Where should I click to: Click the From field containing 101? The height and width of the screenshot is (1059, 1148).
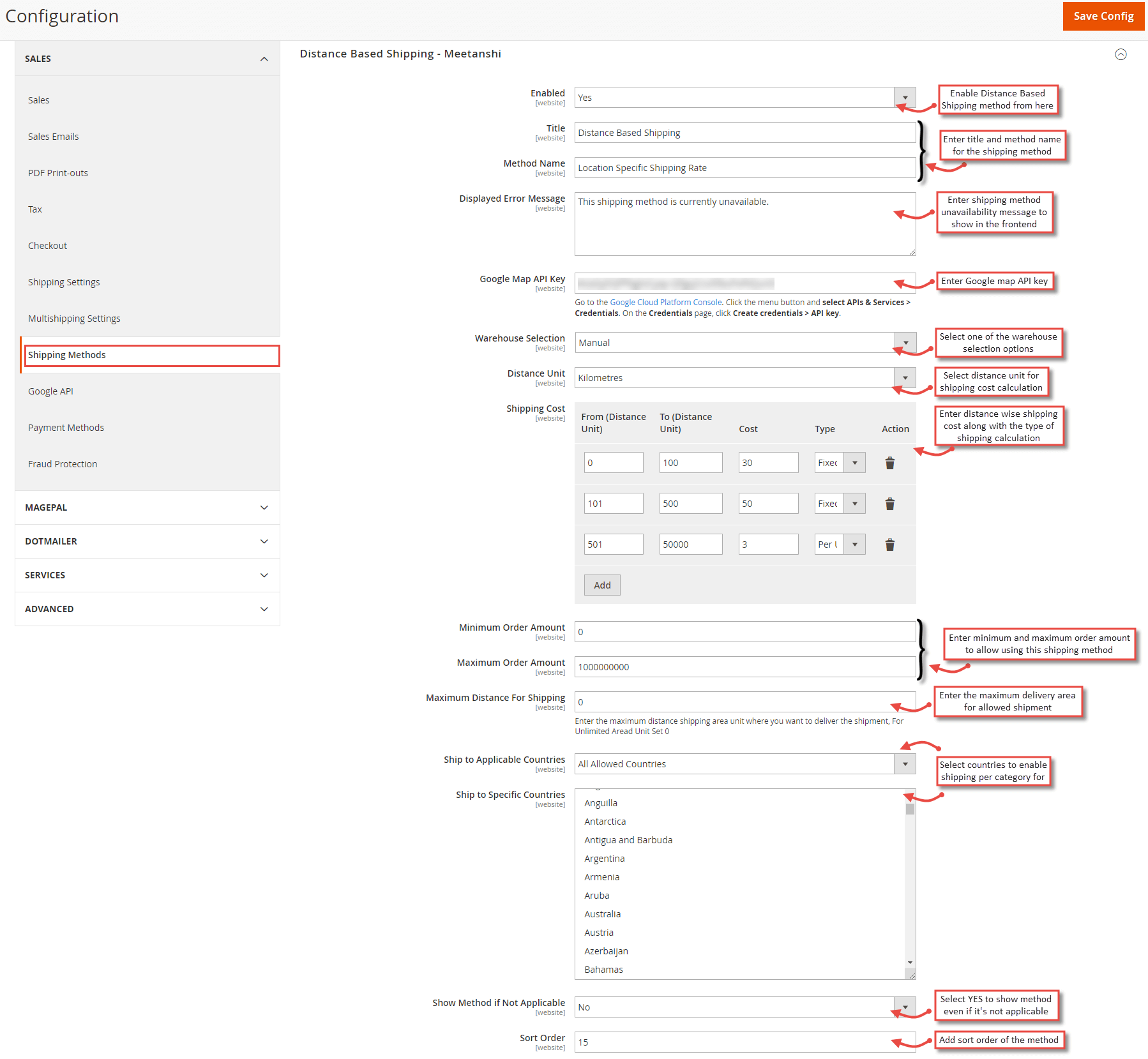coord(614,504)
